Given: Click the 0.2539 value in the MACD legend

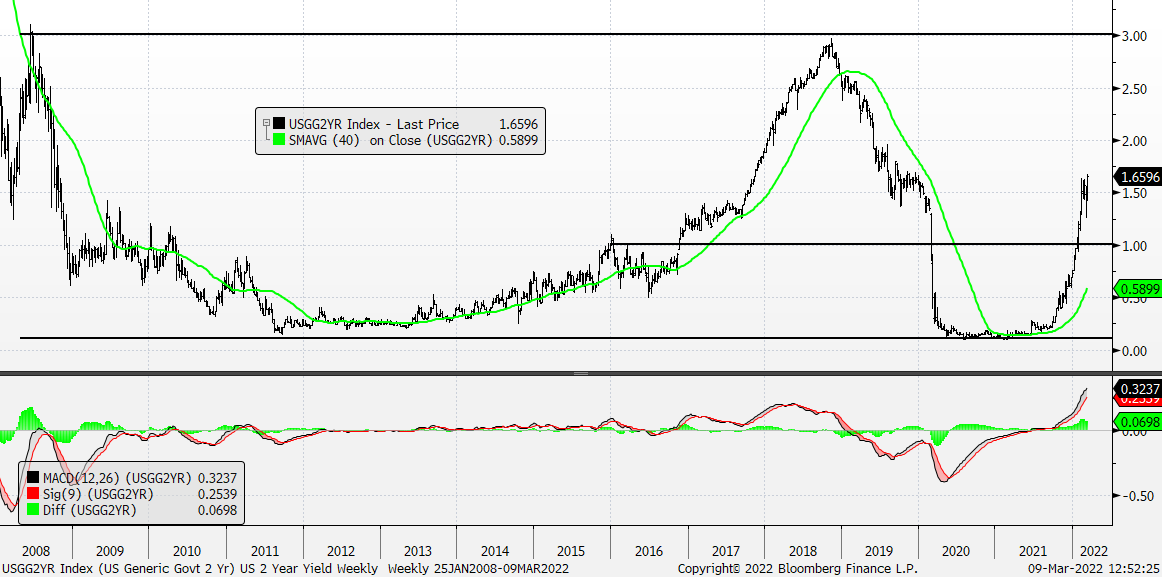Looking at the screenshot, I should (x=217, y=493).
